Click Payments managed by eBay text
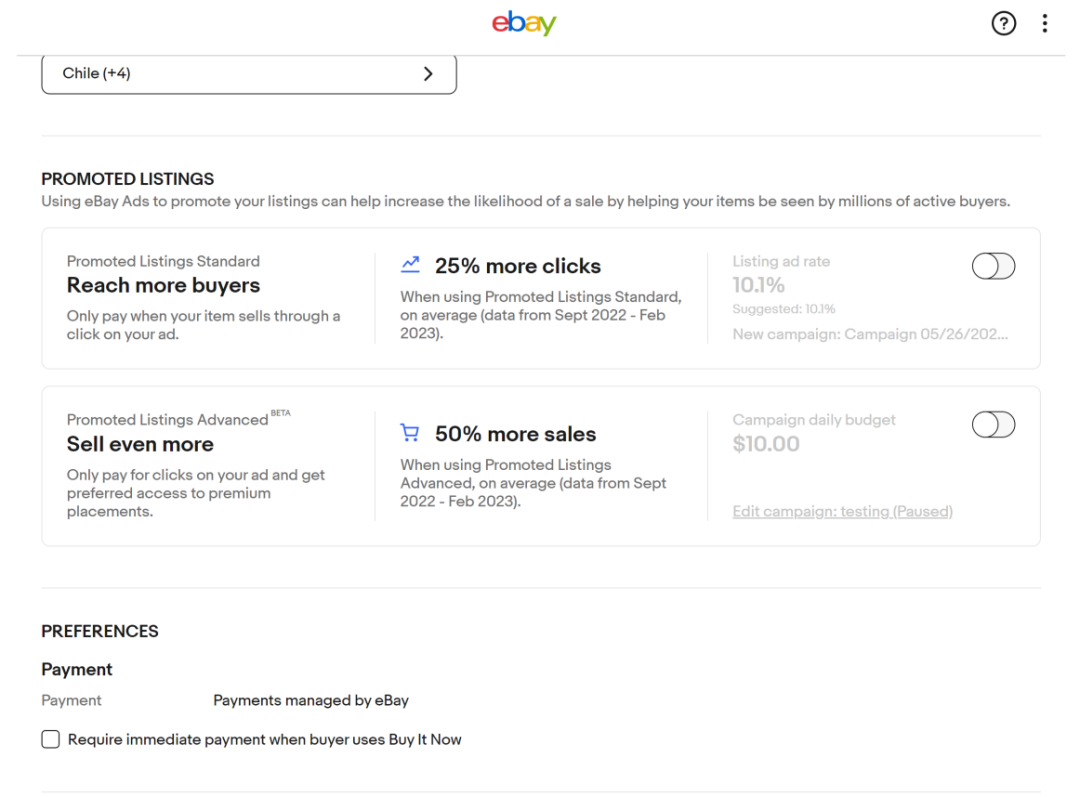The height and width of the screenshot is (797, 1080). click(311, 700)
